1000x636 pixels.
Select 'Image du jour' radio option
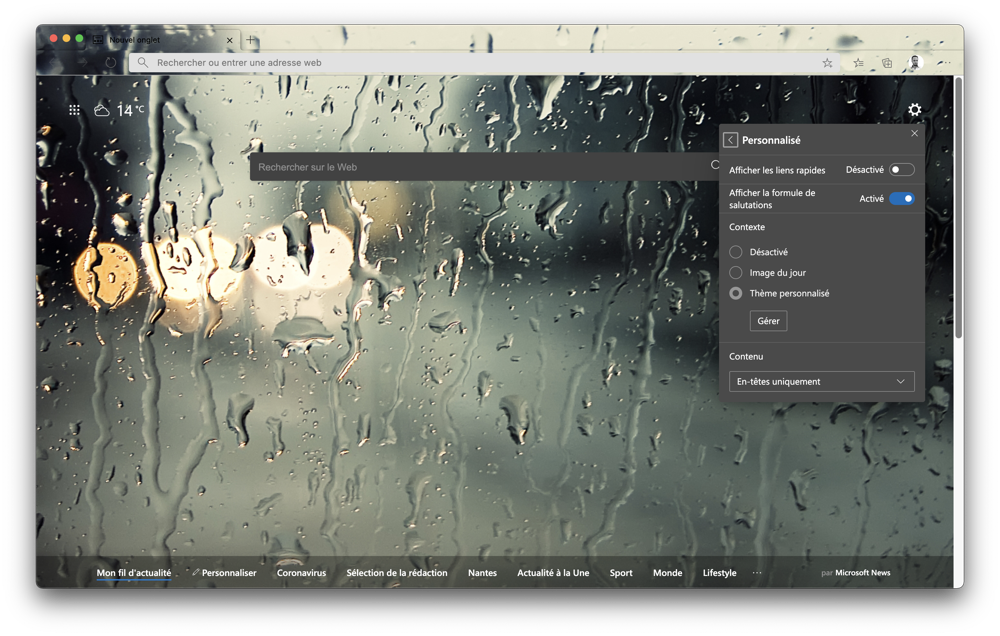pyautogui.click(x=736, y=273)
